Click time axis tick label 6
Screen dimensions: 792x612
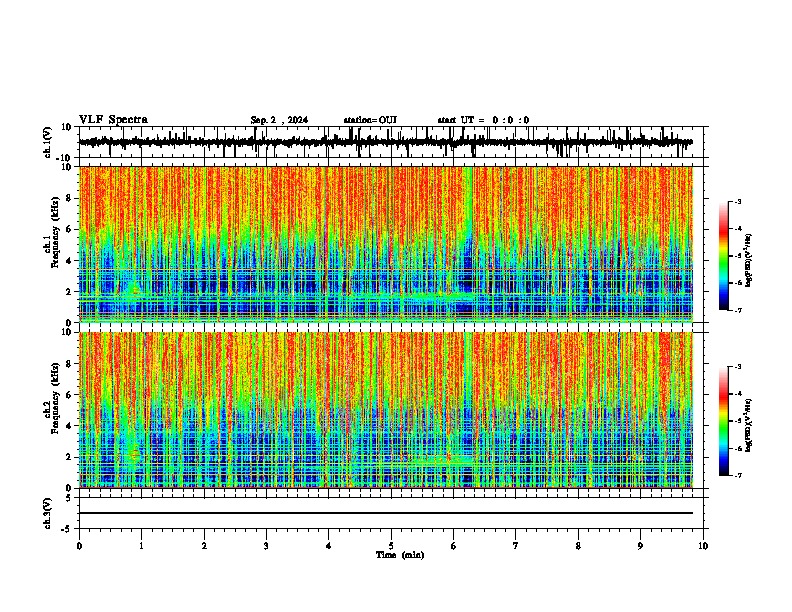click(454, 546)
